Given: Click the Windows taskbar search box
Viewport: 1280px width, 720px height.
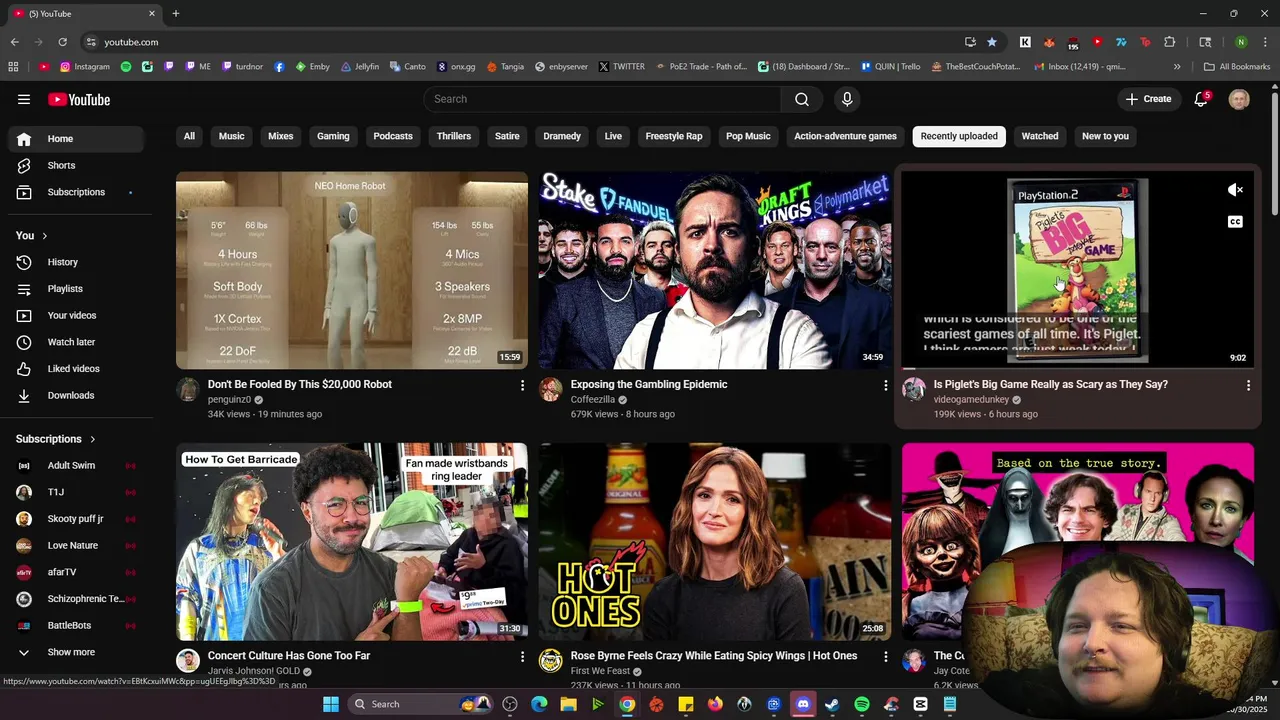Looking at the screenshot, I should tap(419, 704).
